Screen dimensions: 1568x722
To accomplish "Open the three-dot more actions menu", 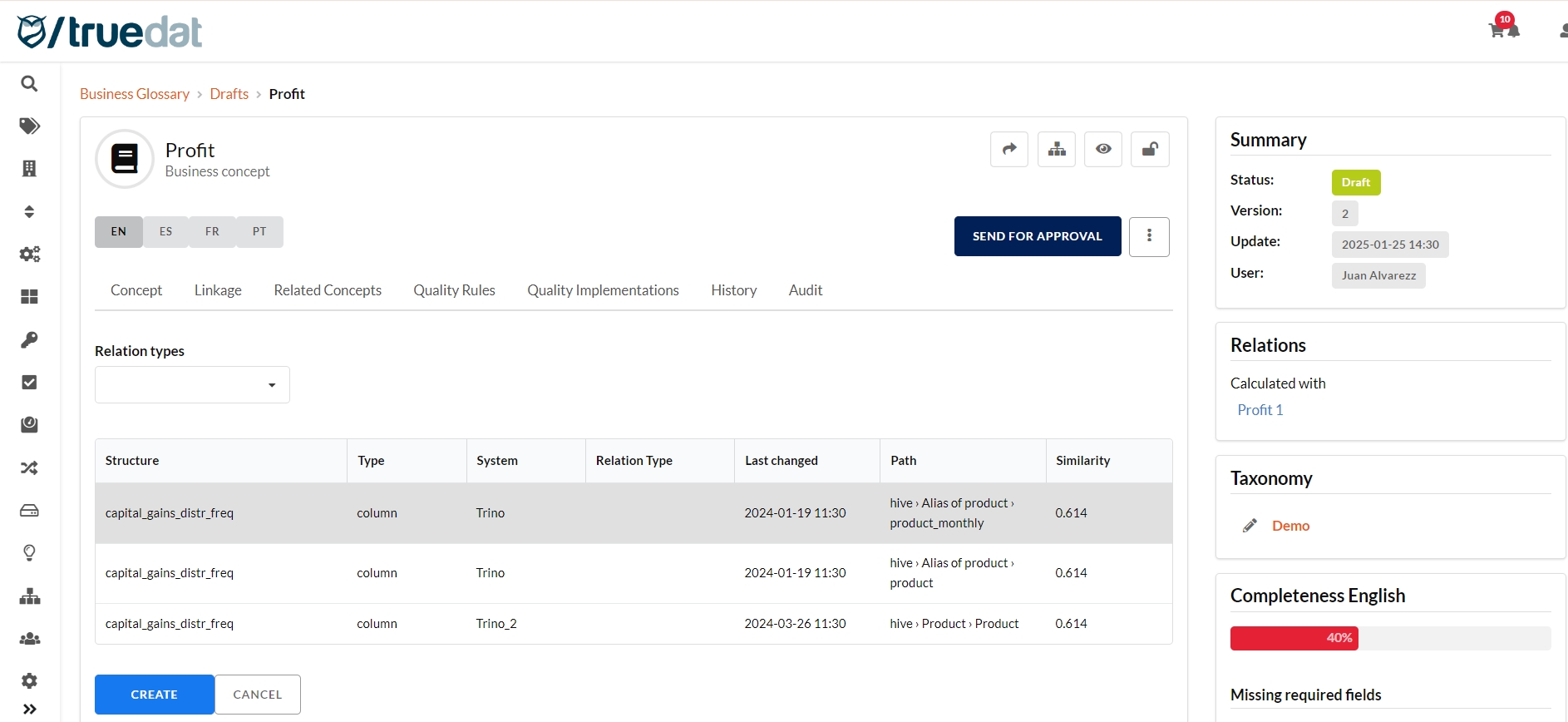I will tap(1149, 237).
